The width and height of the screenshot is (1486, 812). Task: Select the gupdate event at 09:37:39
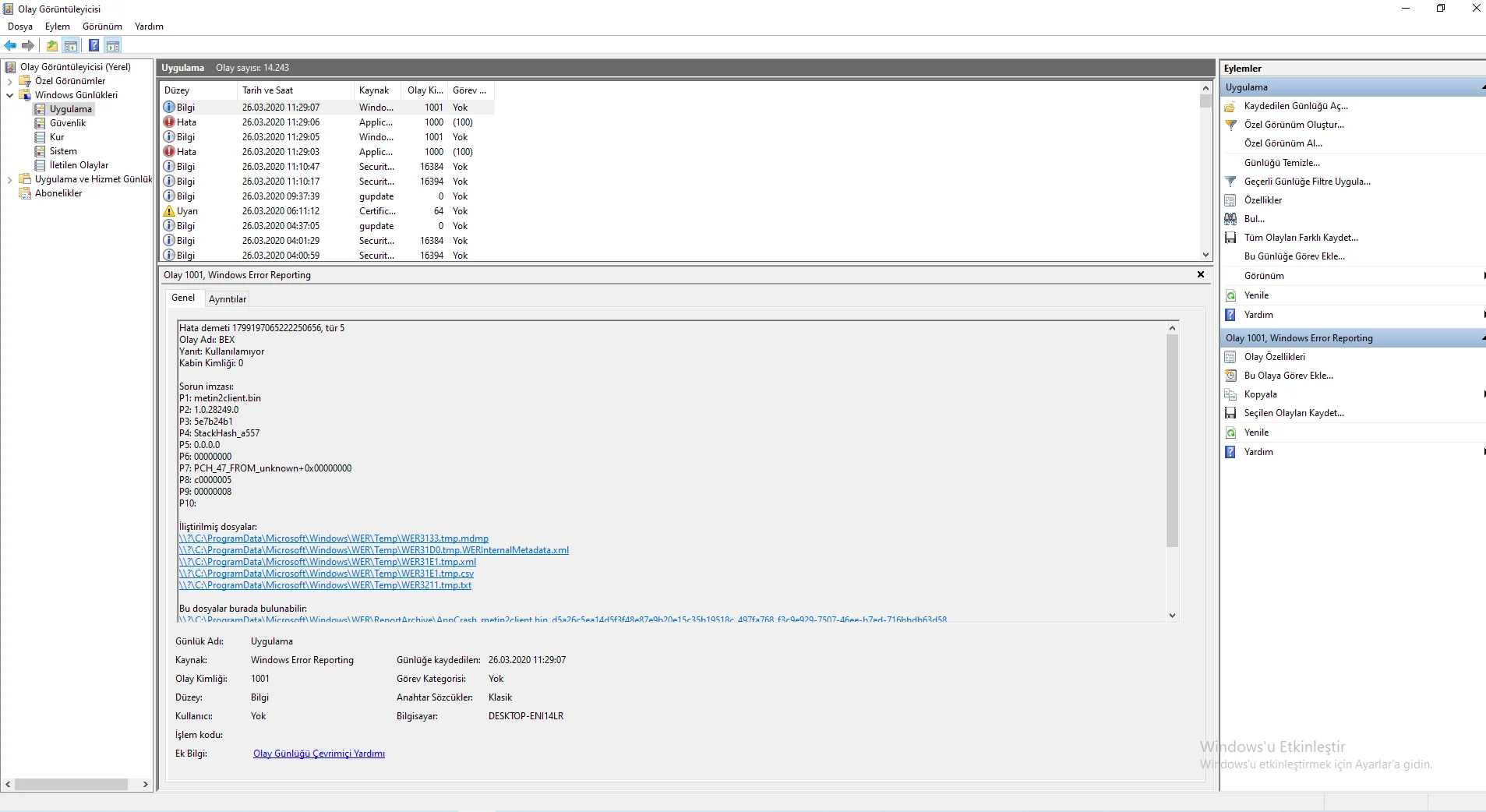327,196
